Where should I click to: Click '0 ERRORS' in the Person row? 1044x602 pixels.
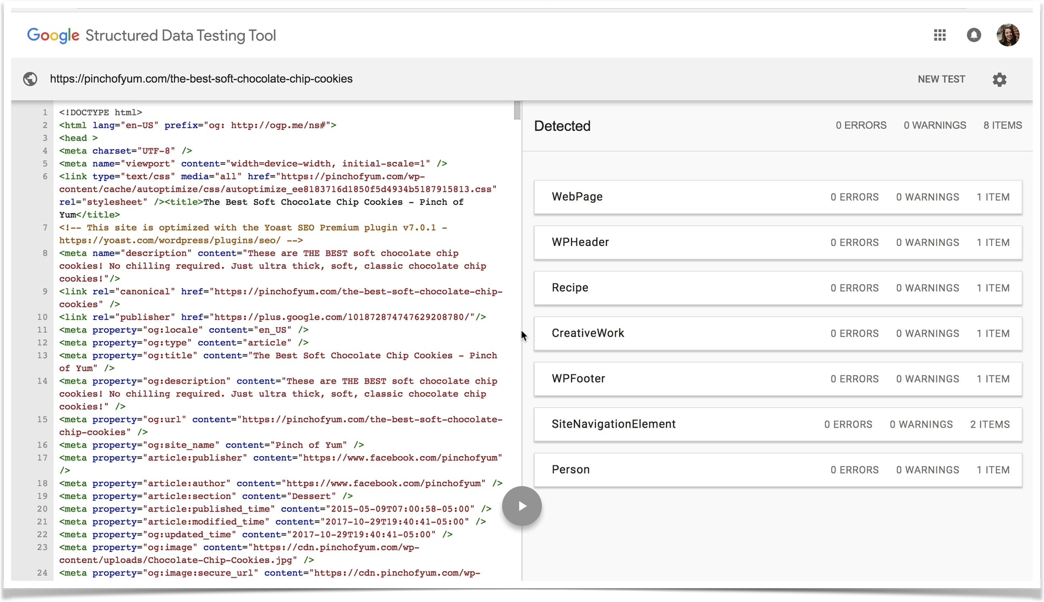click(x=854, y=469)
